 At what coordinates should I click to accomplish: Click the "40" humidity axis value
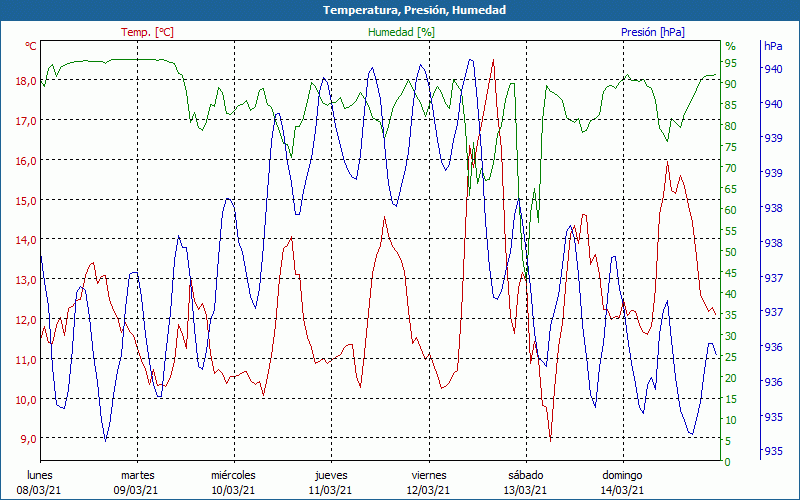click(731, 294)
